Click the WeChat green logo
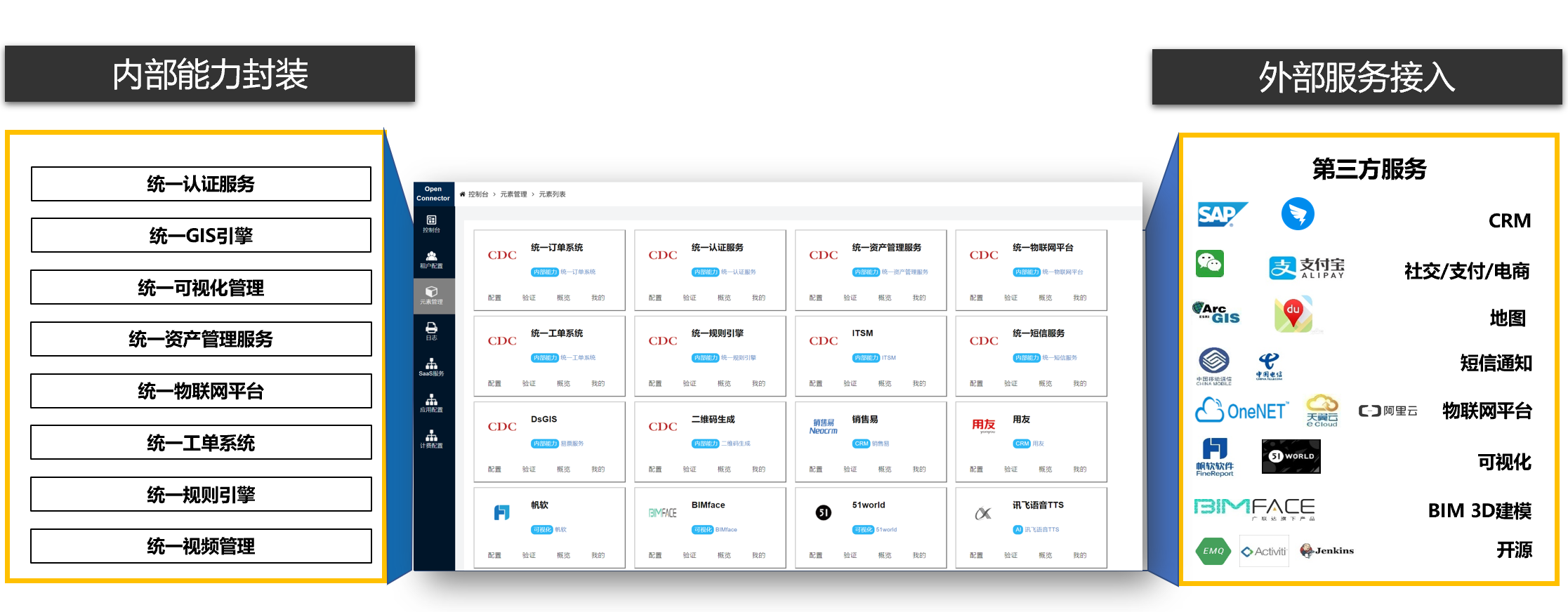Screen dimensions: 1568x612 [x=1210, y=264]
